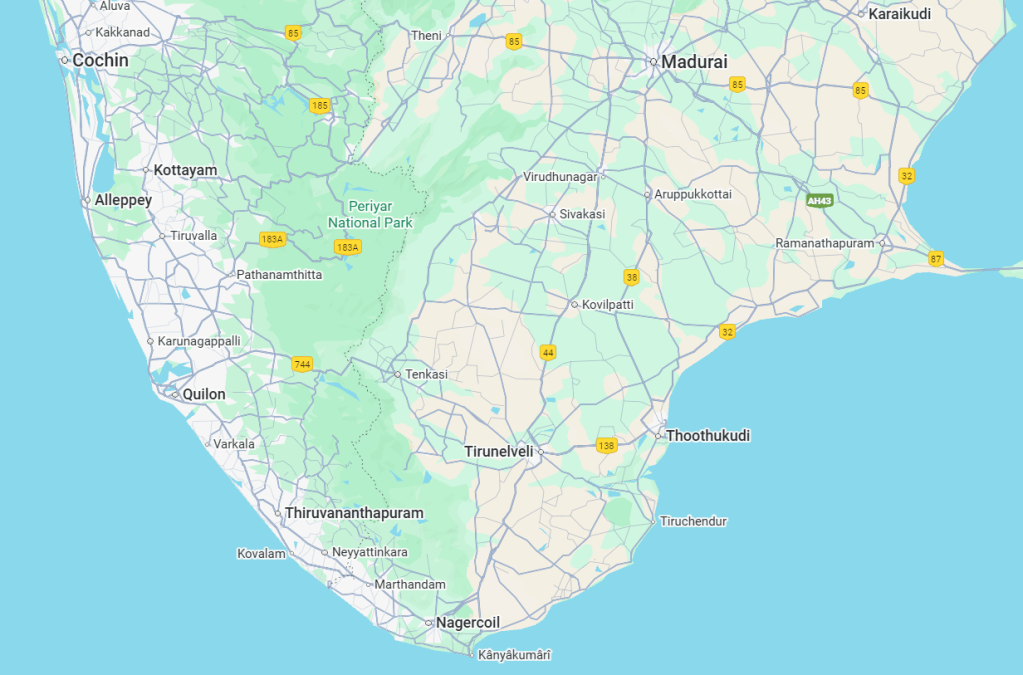Click the Kottayam city label
Image resolution: width=1023 pixels, height=675 pixels.
point(185,170)
